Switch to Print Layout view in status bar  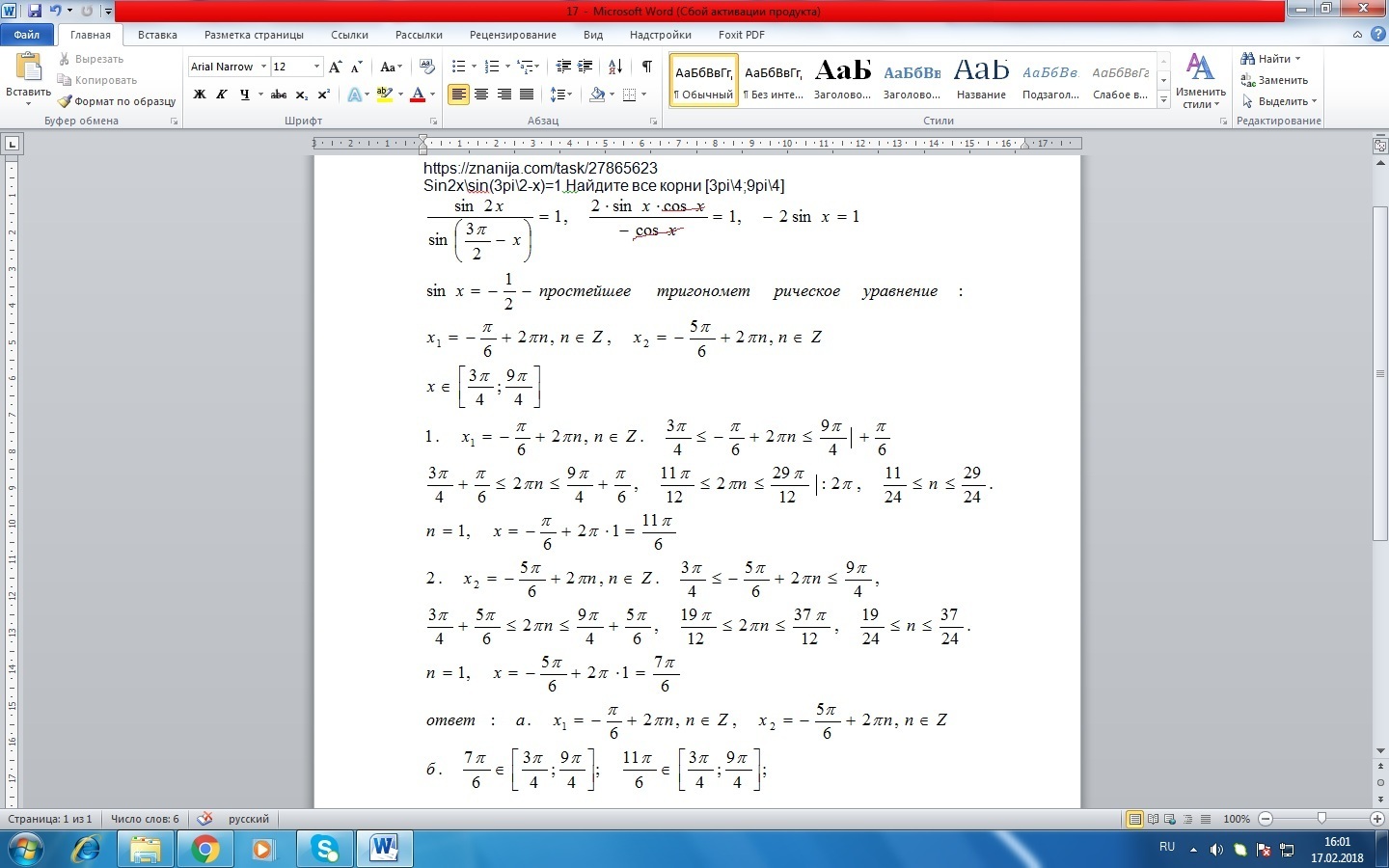(x=1135, y=819)
